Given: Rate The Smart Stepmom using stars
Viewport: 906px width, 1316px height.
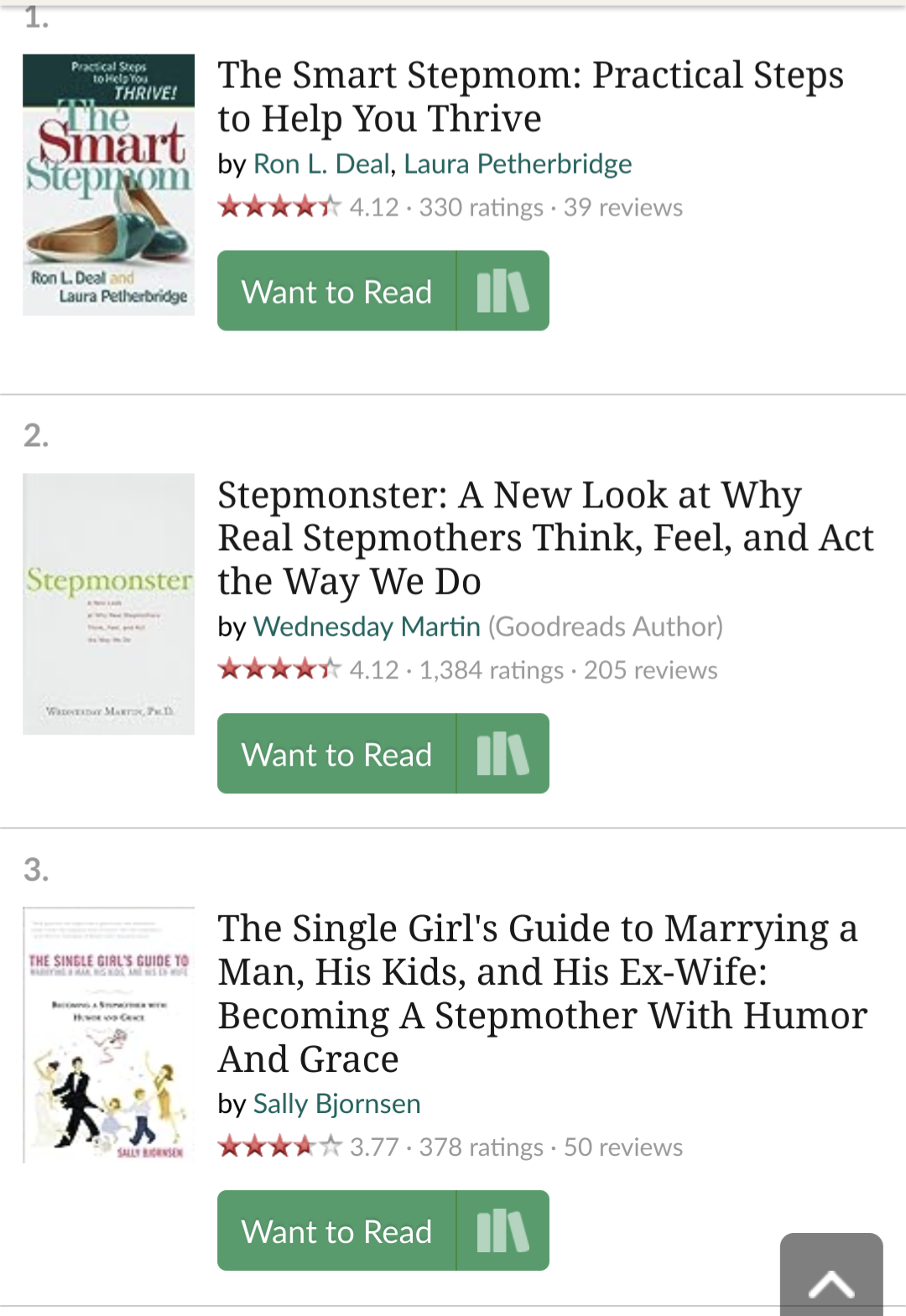Looking at the screenshot, I should pyautogui.click(x=279, y=206).
